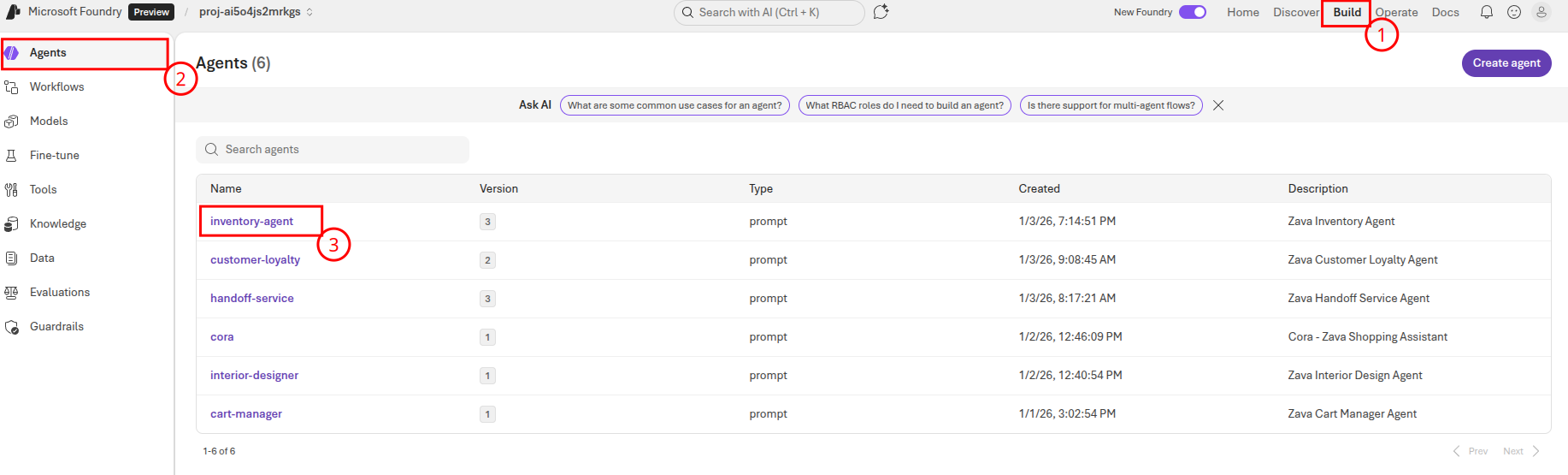Open the Workflows sidebar icon
The height and width of the screenshot is (475, 1568).
[x=12, y=87]
